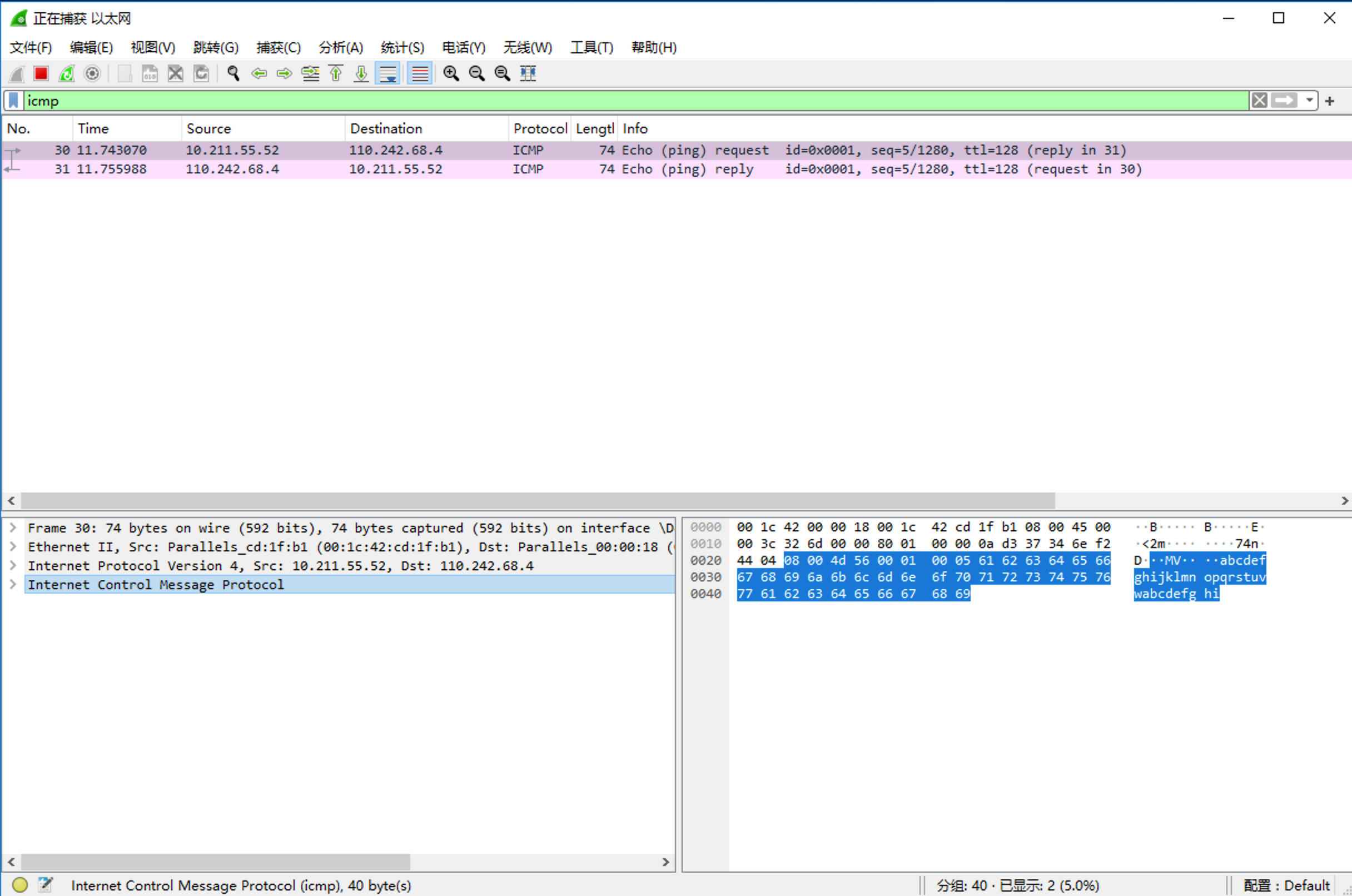1352x896 pixels.
Task: Expand the Frame 30 tree node
Action: coord(13,527)
